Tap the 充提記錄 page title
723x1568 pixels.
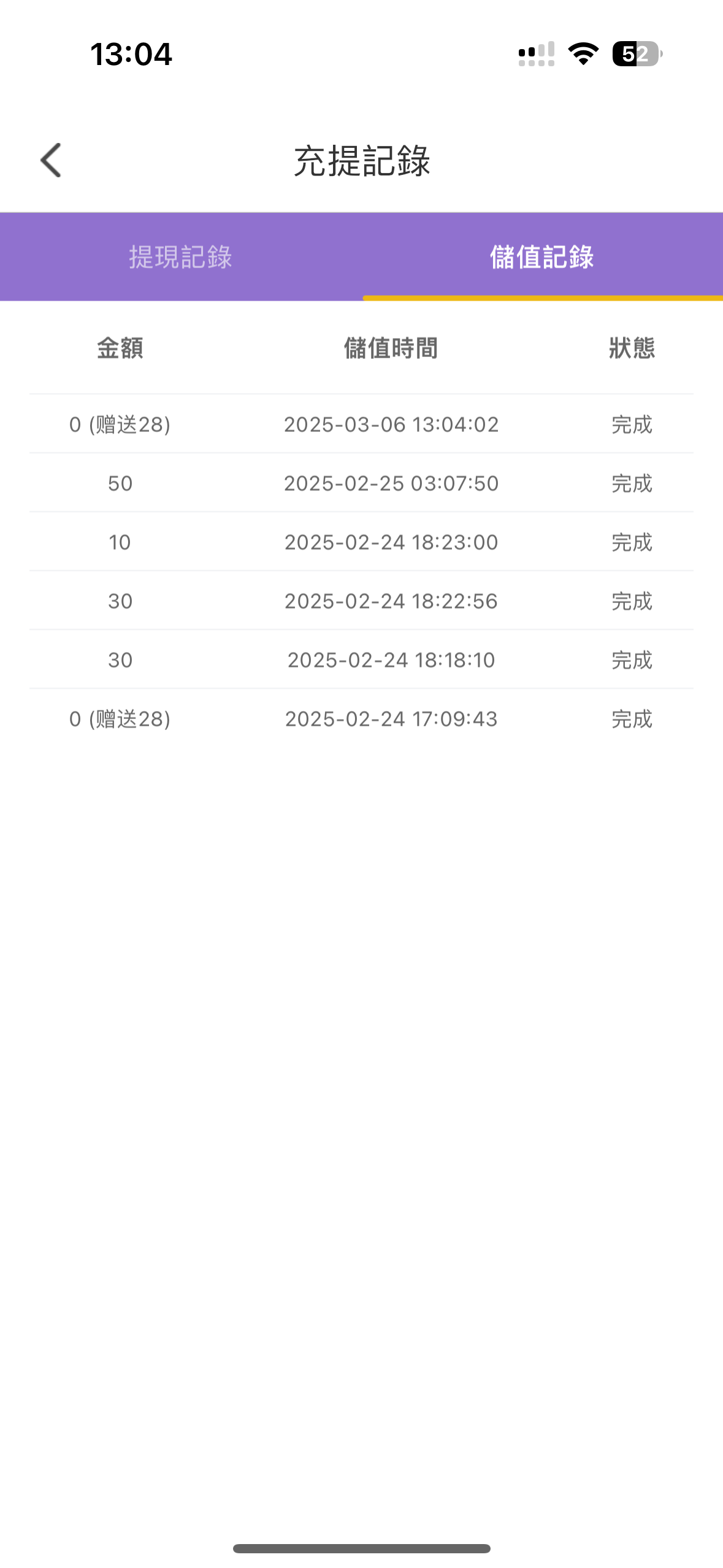click(x=362, y=161)
